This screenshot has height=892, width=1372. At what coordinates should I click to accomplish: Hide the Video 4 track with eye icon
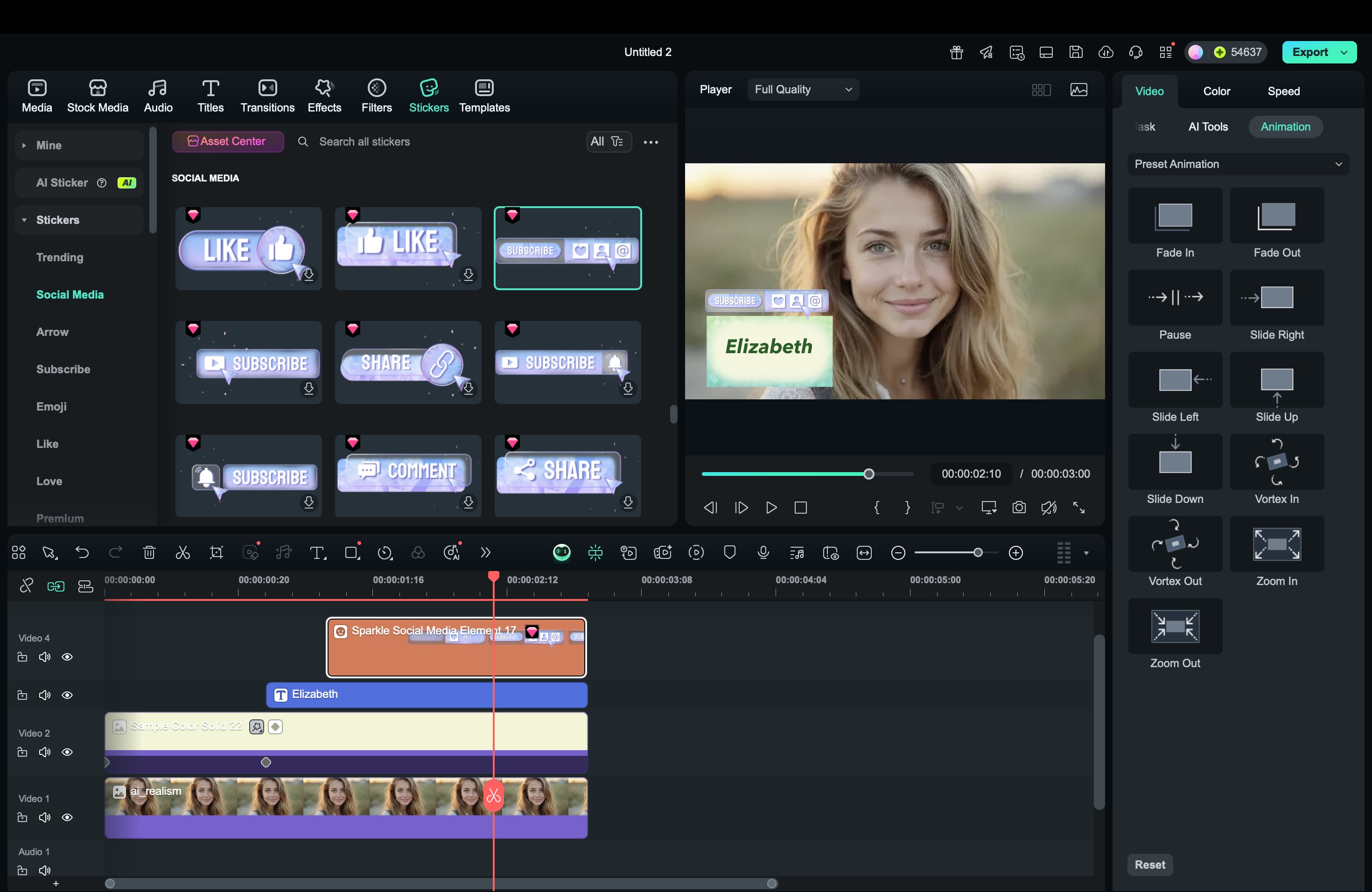[x=68, y=657]
